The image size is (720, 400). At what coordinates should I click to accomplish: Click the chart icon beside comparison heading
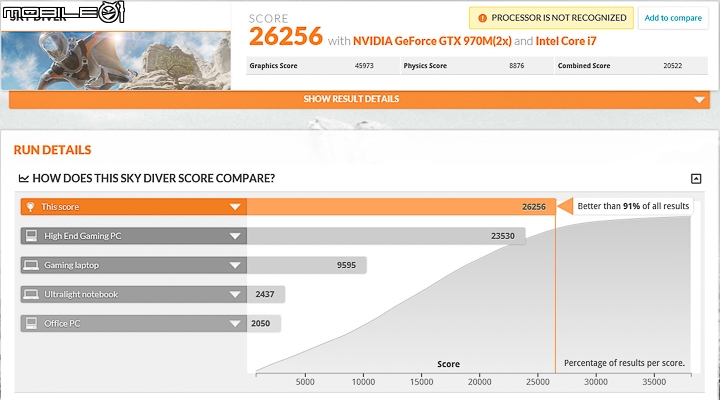23,178
